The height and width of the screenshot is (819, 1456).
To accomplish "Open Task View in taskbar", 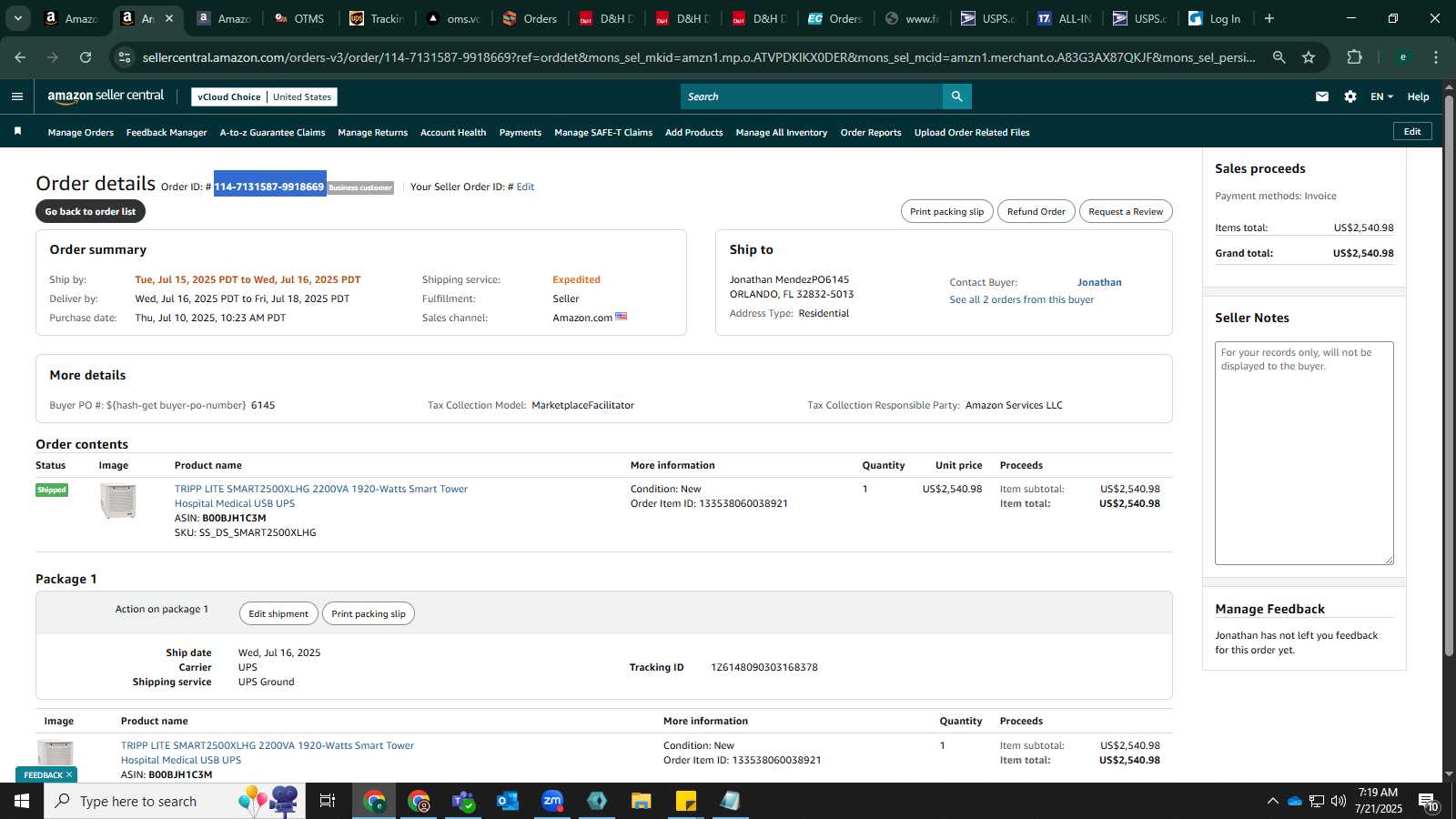I will (x=327, y=801).
